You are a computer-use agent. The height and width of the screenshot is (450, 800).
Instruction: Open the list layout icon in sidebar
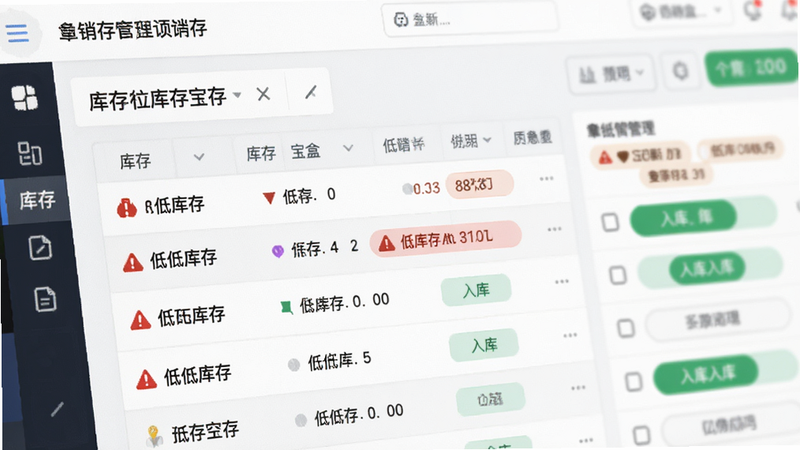(30, 153)
